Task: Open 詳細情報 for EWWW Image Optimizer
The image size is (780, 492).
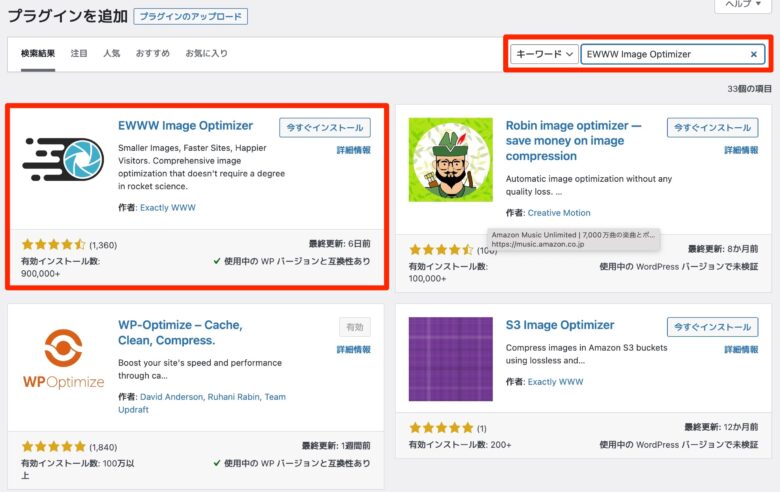Action: click(x=354, y=150)
